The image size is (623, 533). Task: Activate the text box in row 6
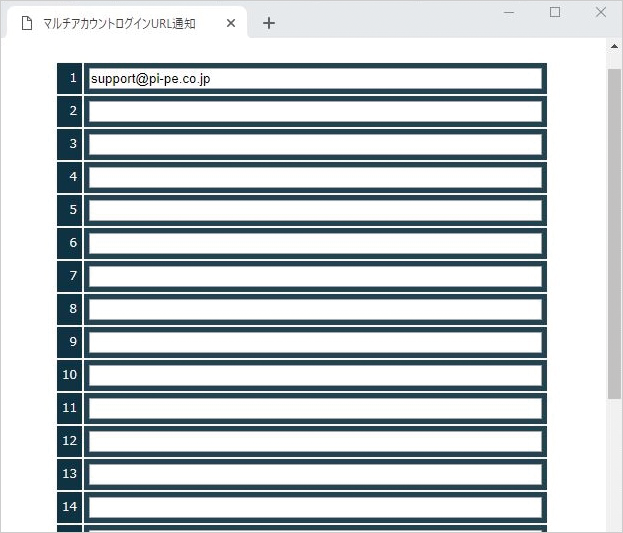(315, 244)
